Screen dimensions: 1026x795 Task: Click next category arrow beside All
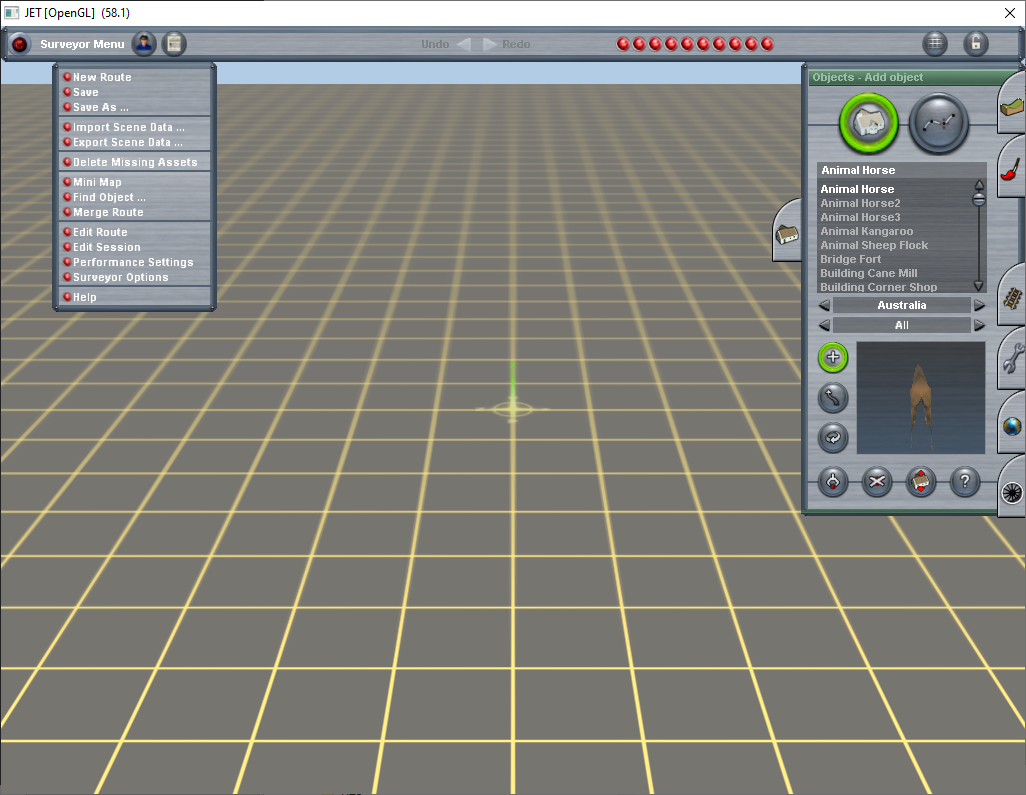979,325
